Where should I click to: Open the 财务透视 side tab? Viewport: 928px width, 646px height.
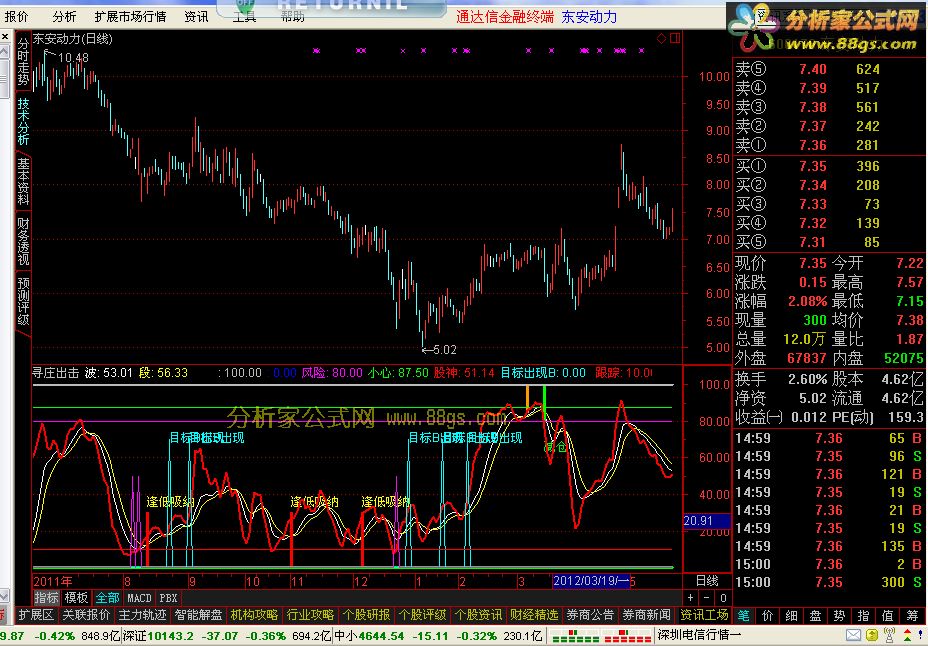click(x=22, y=241)
